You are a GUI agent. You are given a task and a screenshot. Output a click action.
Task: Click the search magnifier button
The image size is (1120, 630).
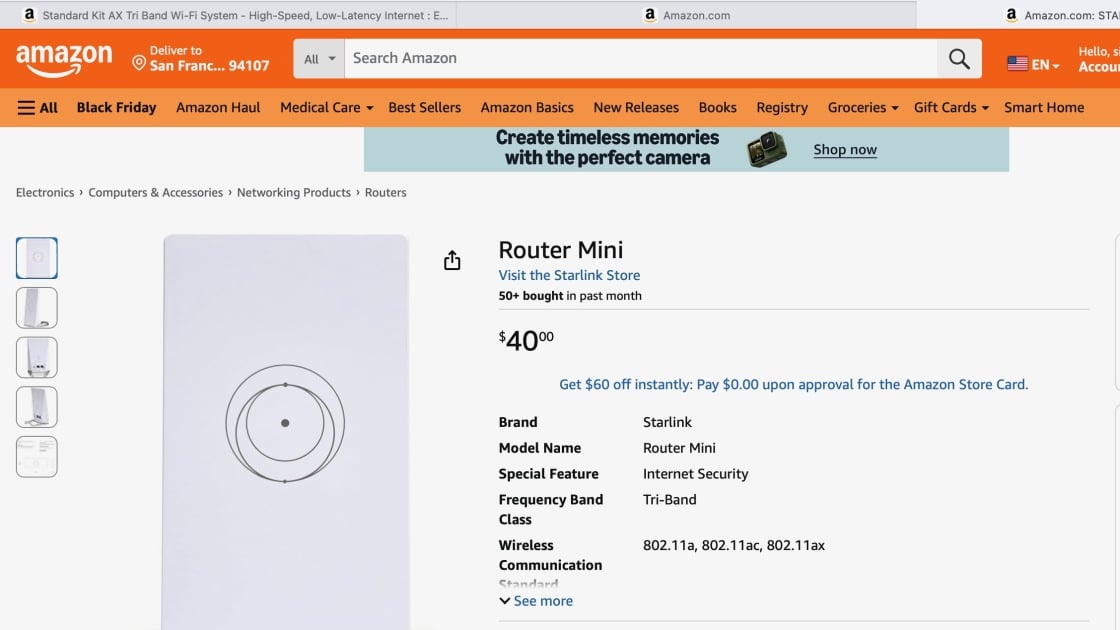click(x=959, y=59)
